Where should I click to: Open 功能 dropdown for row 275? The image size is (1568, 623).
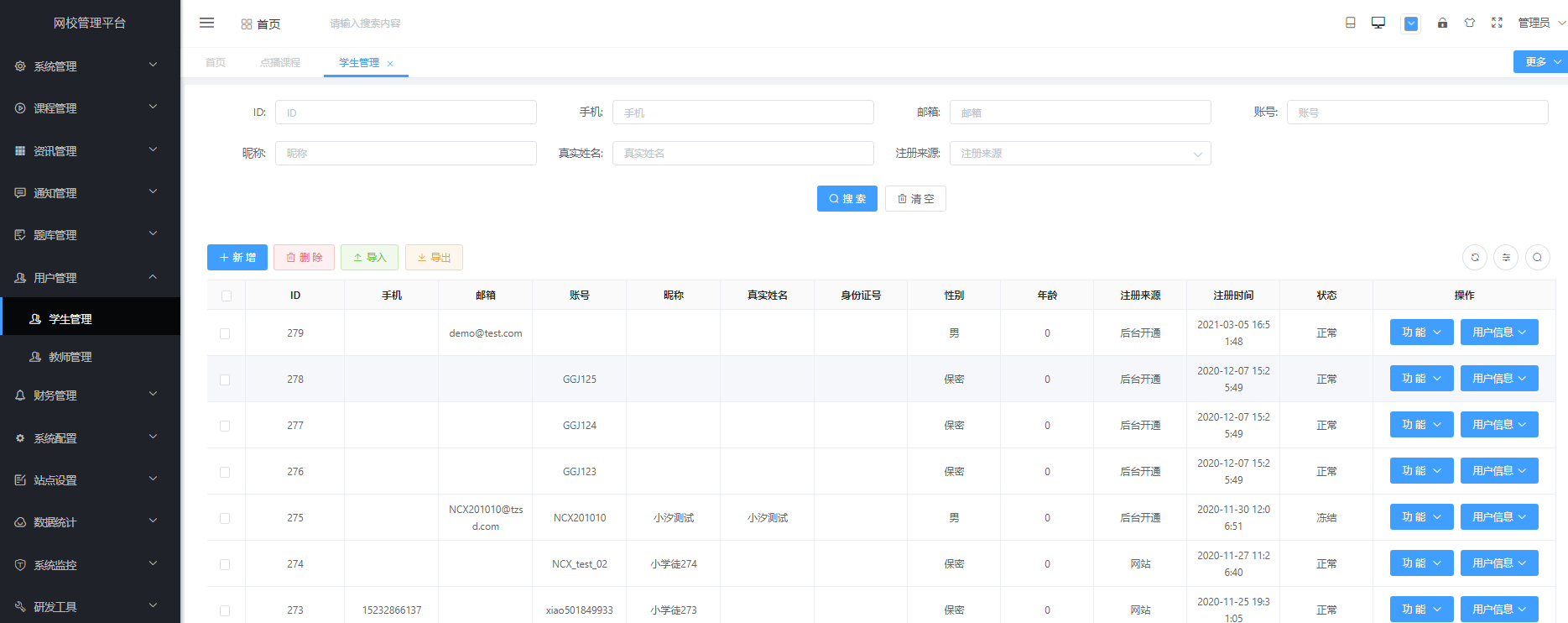tap(1421, 517)
